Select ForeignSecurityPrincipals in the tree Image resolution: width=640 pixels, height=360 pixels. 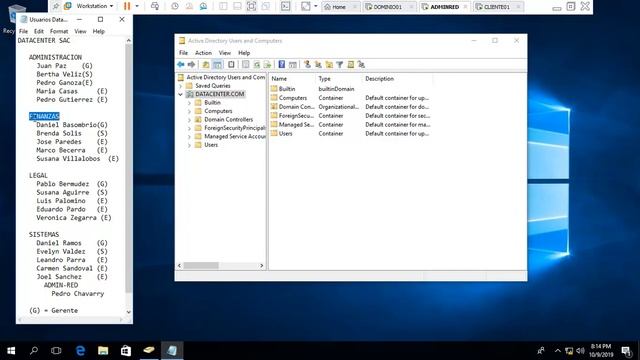click(x=235, y=128)
